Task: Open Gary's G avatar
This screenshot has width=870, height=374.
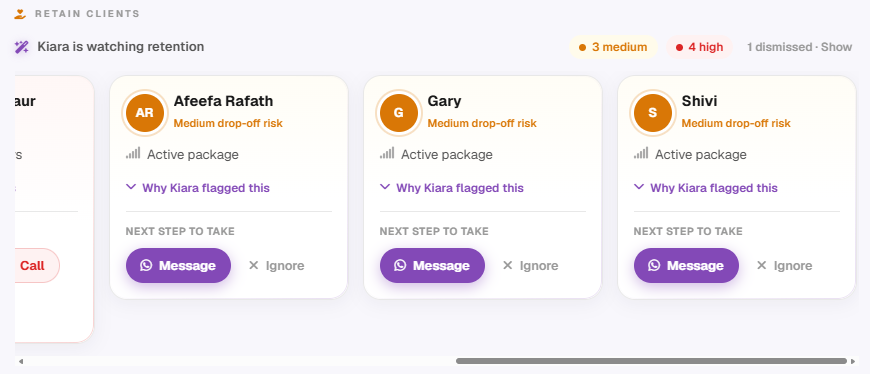Action: (398, 113)
